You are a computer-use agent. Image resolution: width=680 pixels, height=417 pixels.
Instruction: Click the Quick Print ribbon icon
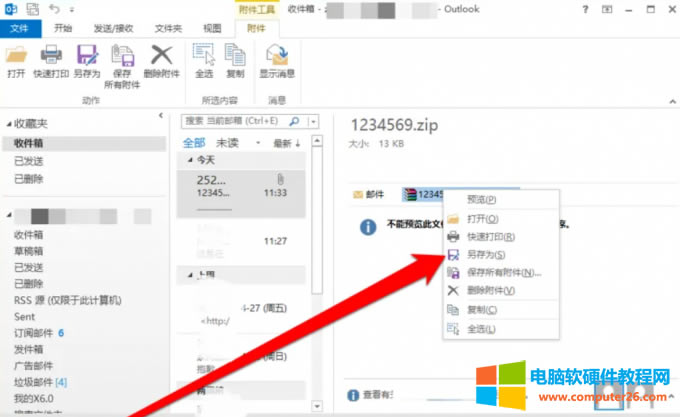tap(51, 55)
